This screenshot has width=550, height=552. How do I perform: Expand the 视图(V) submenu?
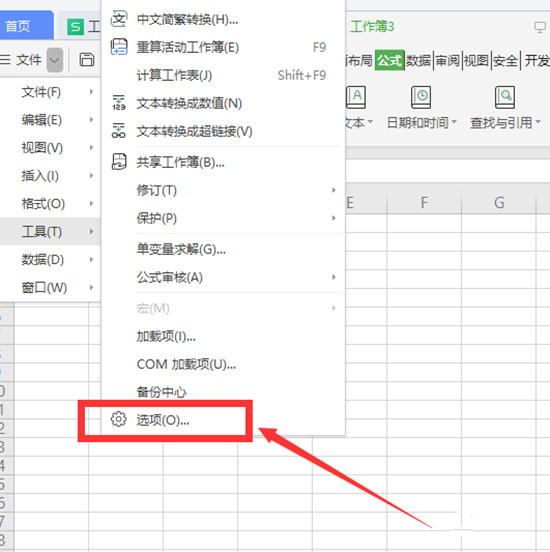(50, 148)
